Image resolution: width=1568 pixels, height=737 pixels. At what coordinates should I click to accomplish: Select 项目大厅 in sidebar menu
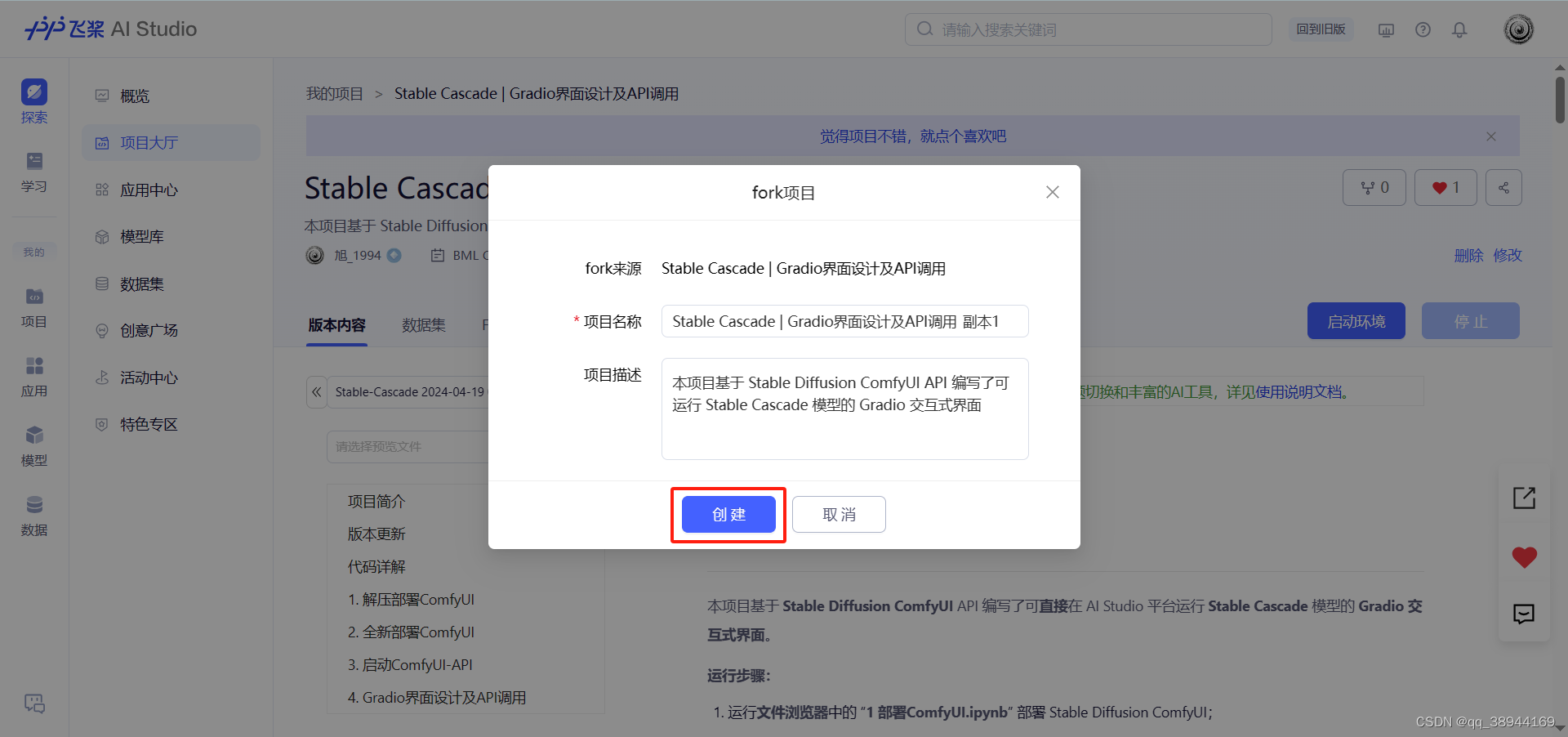point(171,143)
